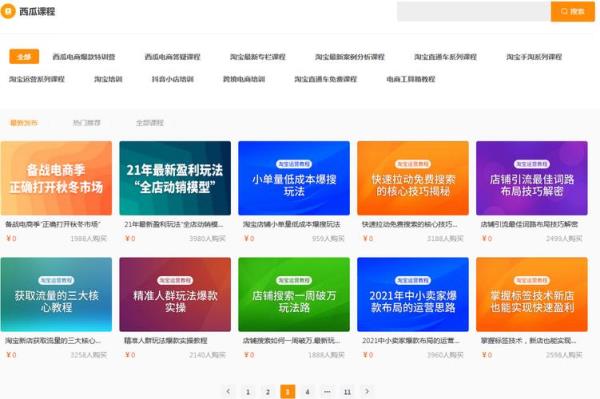Select 西瓜电商爆款特训营 category
The width and height of the screenshot is (600, 399).
click(84, 57)
